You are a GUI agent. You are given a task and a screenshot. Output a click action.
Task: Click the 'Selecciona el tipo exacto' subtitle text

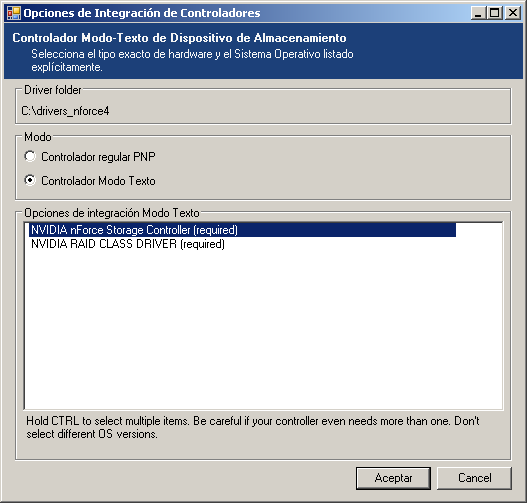point(192,60)
